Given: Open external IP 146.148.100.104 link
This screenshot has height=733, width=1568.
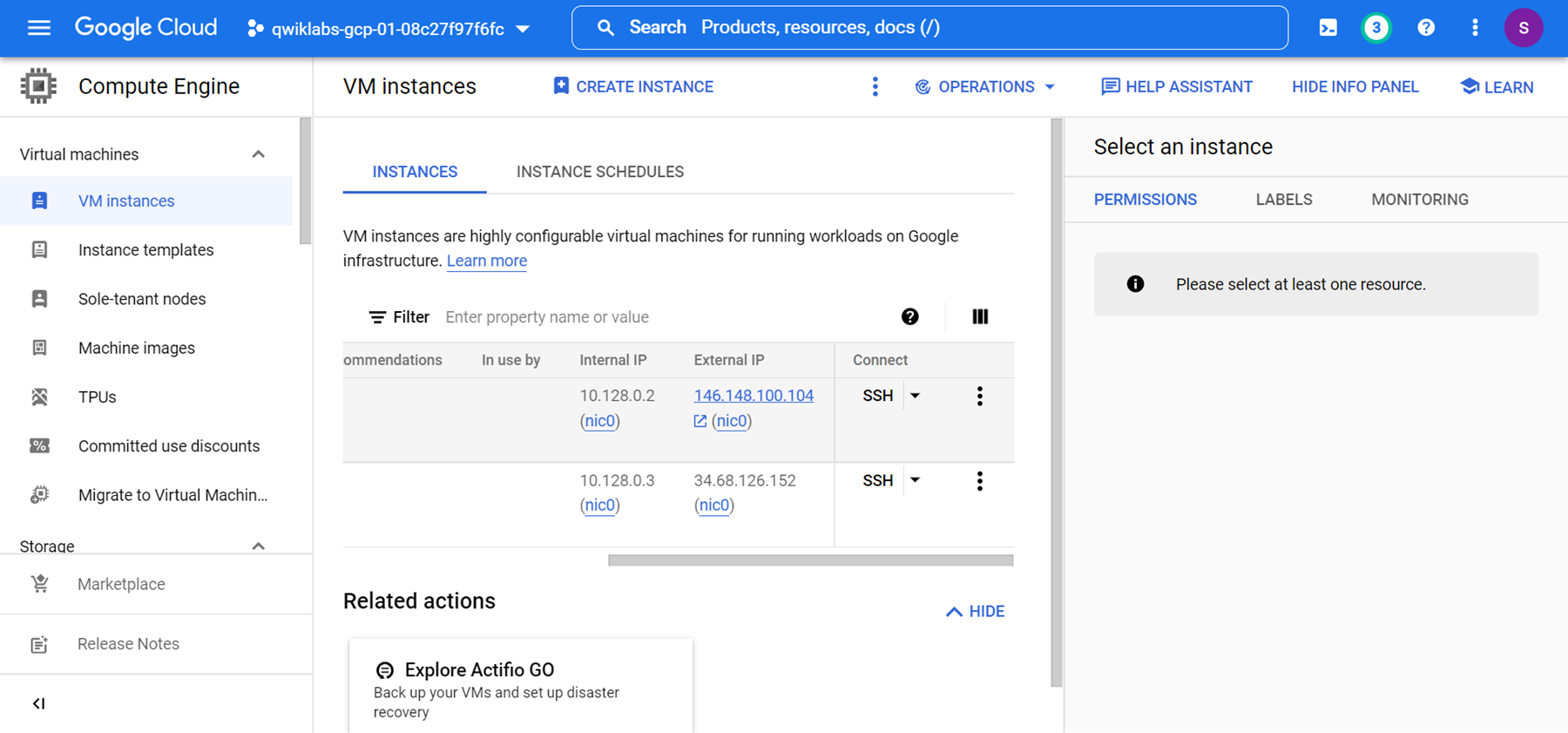Looking at the screenshot, I should 754,396.
